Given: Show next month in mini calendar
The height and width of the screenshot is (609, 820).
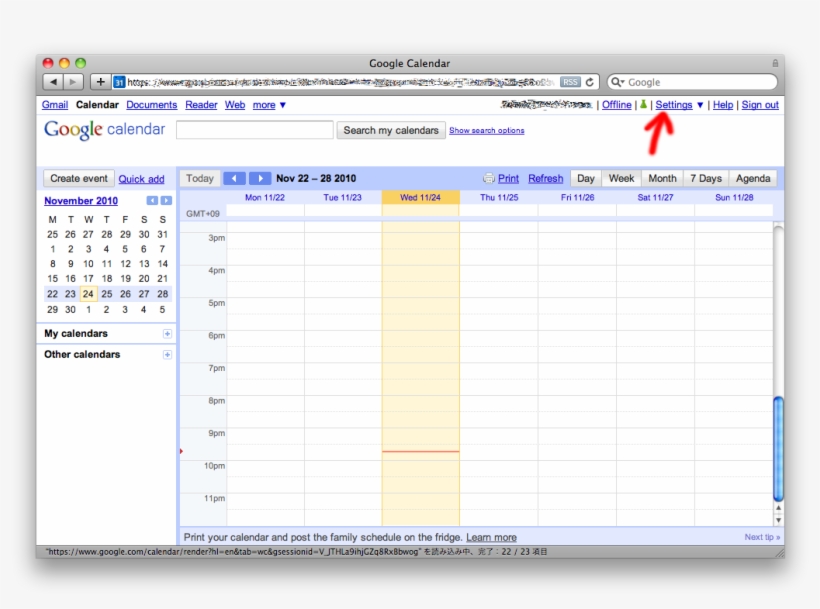Looking at the screenshot, I should [166, 201].
